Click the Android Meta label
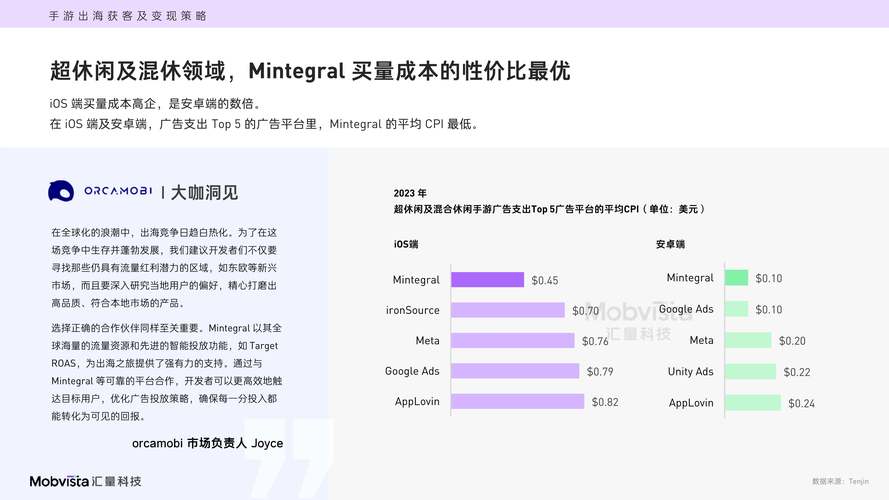The image size is (889, 500). click(701, 340)
